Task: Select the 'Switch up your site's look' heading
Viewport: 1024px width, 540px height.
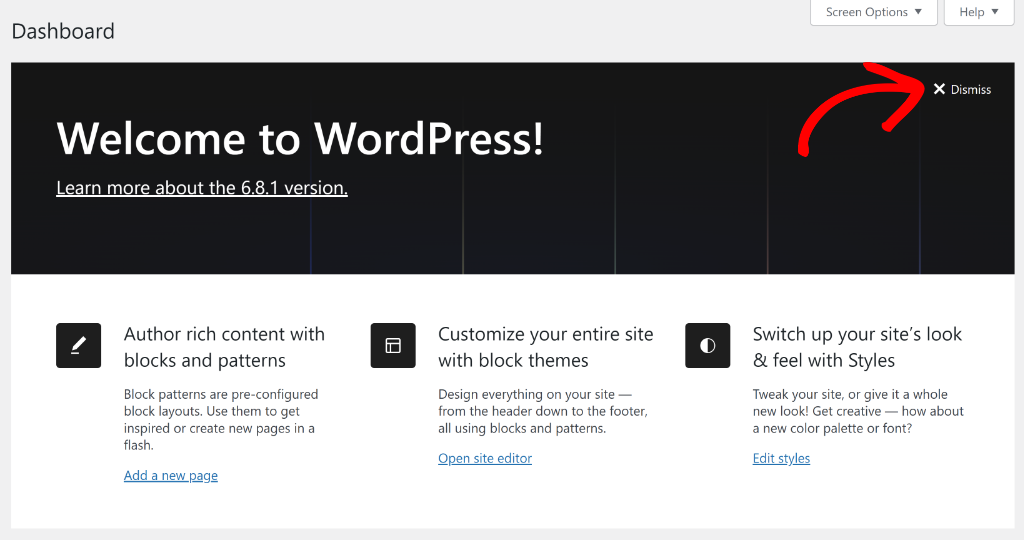Action: [x=857, y=347]
